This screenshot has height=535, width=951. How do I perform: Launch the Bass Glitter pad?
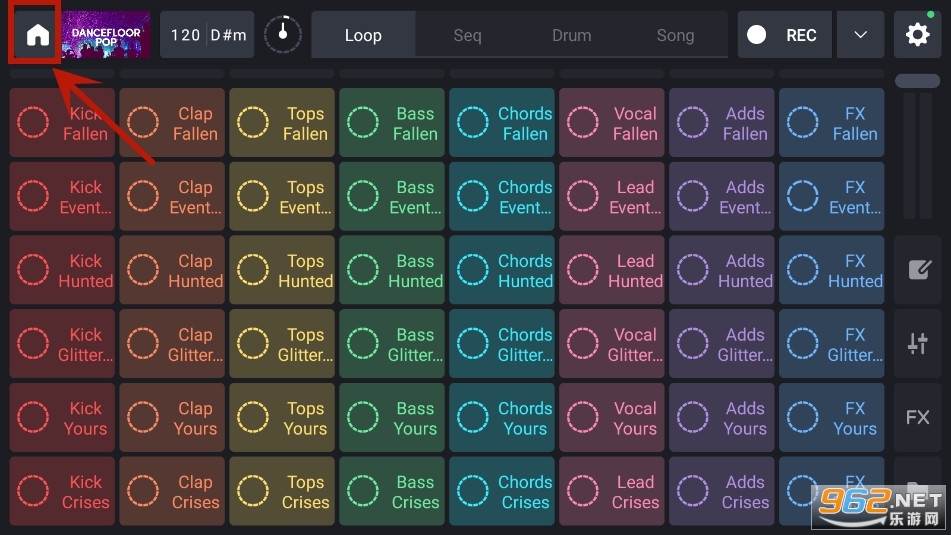point(392,344)
